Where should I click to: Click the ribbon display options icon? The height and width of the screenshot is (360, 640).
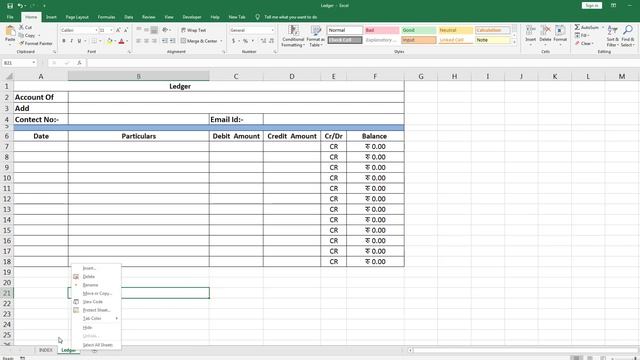tap(613, 6)
